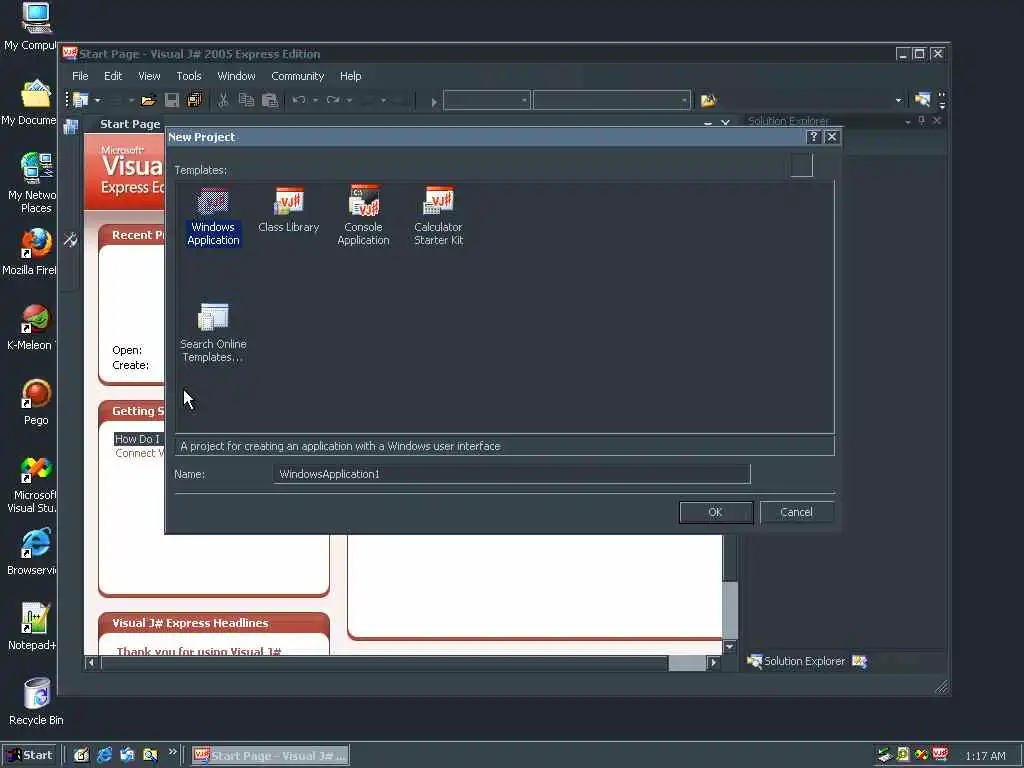Click the OK button
This screenshot has width=1024, height=768.
coord(716,512)
